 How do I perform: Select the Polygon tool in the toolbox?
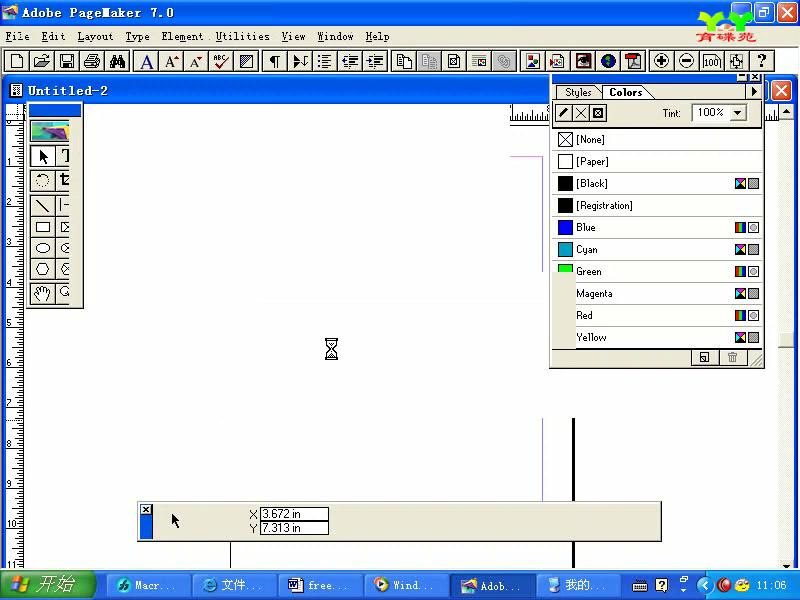[43, 269]
